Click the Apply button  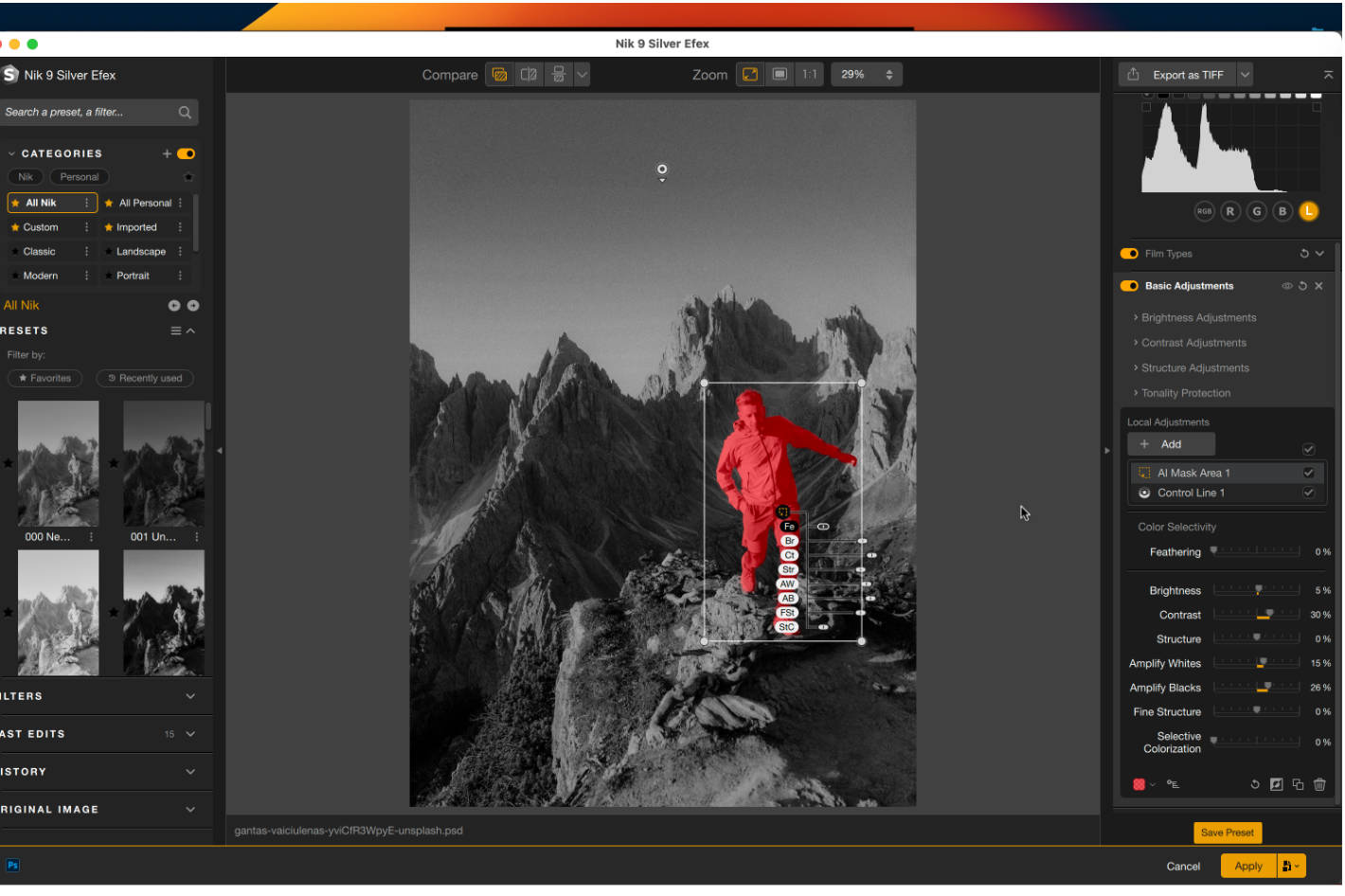(1250, 868)
